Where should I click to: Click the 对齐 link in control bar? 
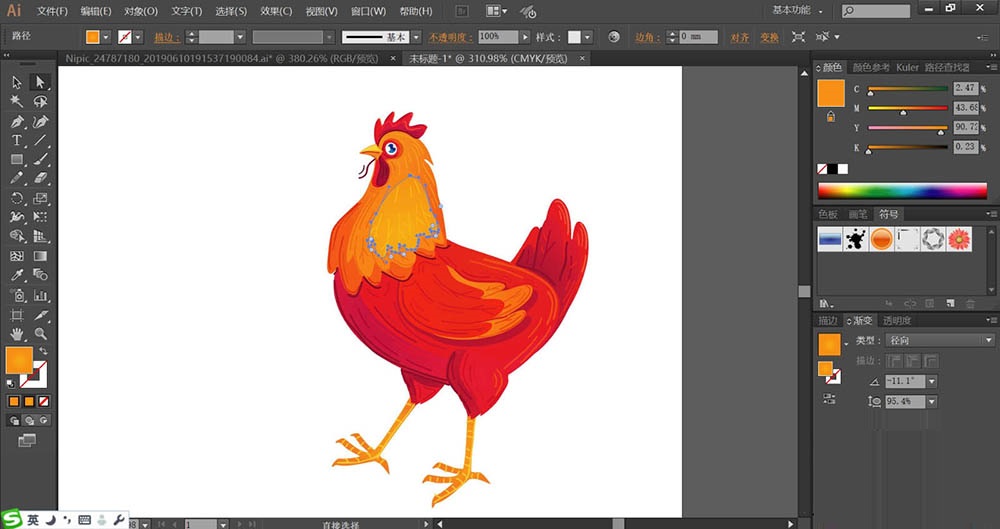pyautogui.click(x=740, y=37)
